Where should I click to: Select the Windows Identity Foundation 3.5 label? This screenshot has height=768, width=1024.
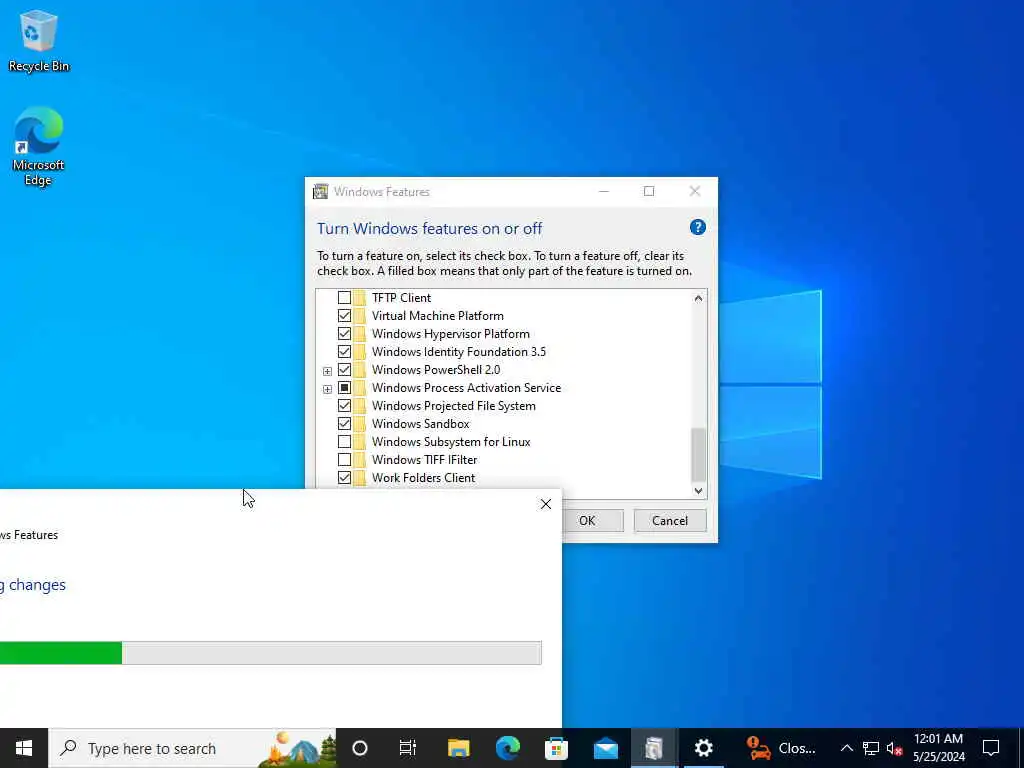tap(459, 351)
